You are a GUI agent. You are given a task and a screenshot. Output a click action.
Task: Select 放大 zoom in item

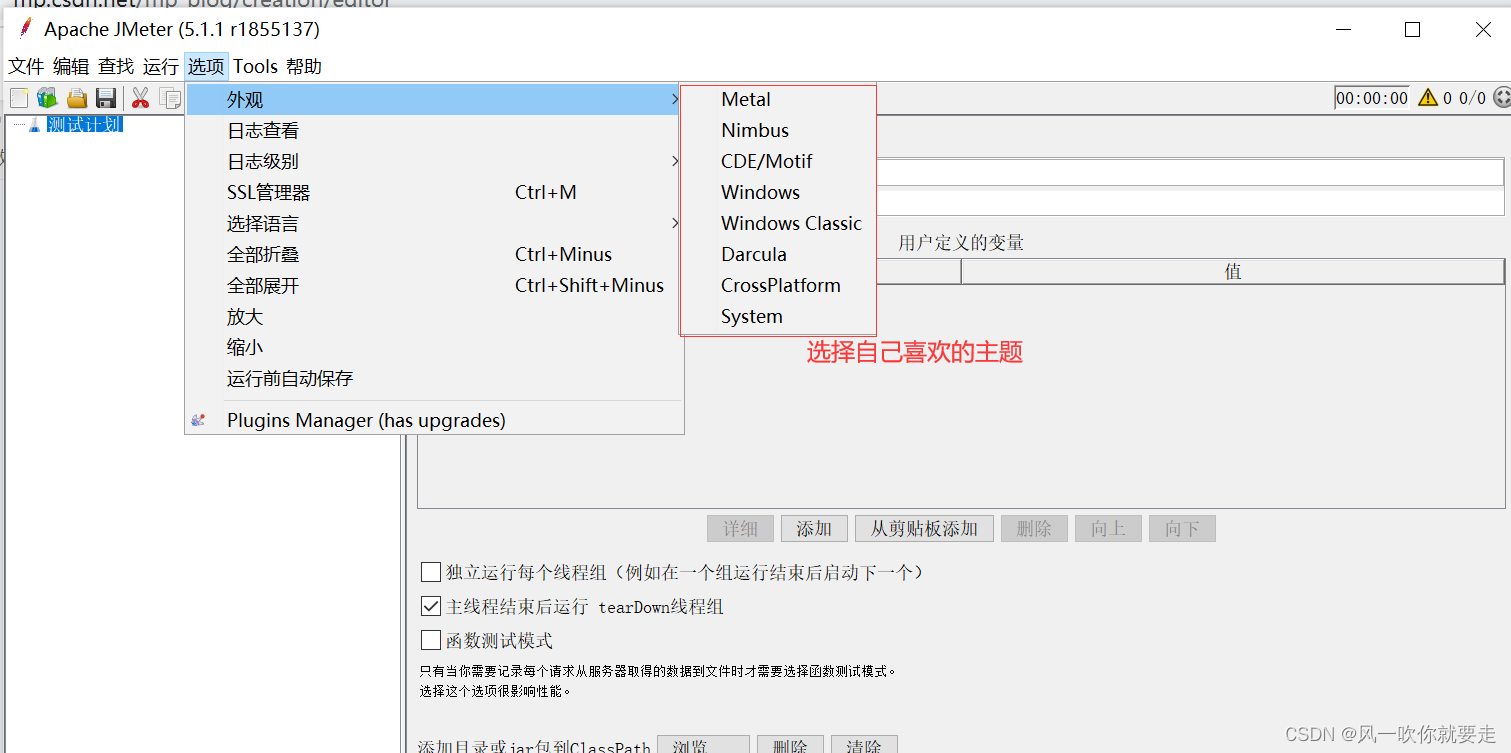[434, 316]
